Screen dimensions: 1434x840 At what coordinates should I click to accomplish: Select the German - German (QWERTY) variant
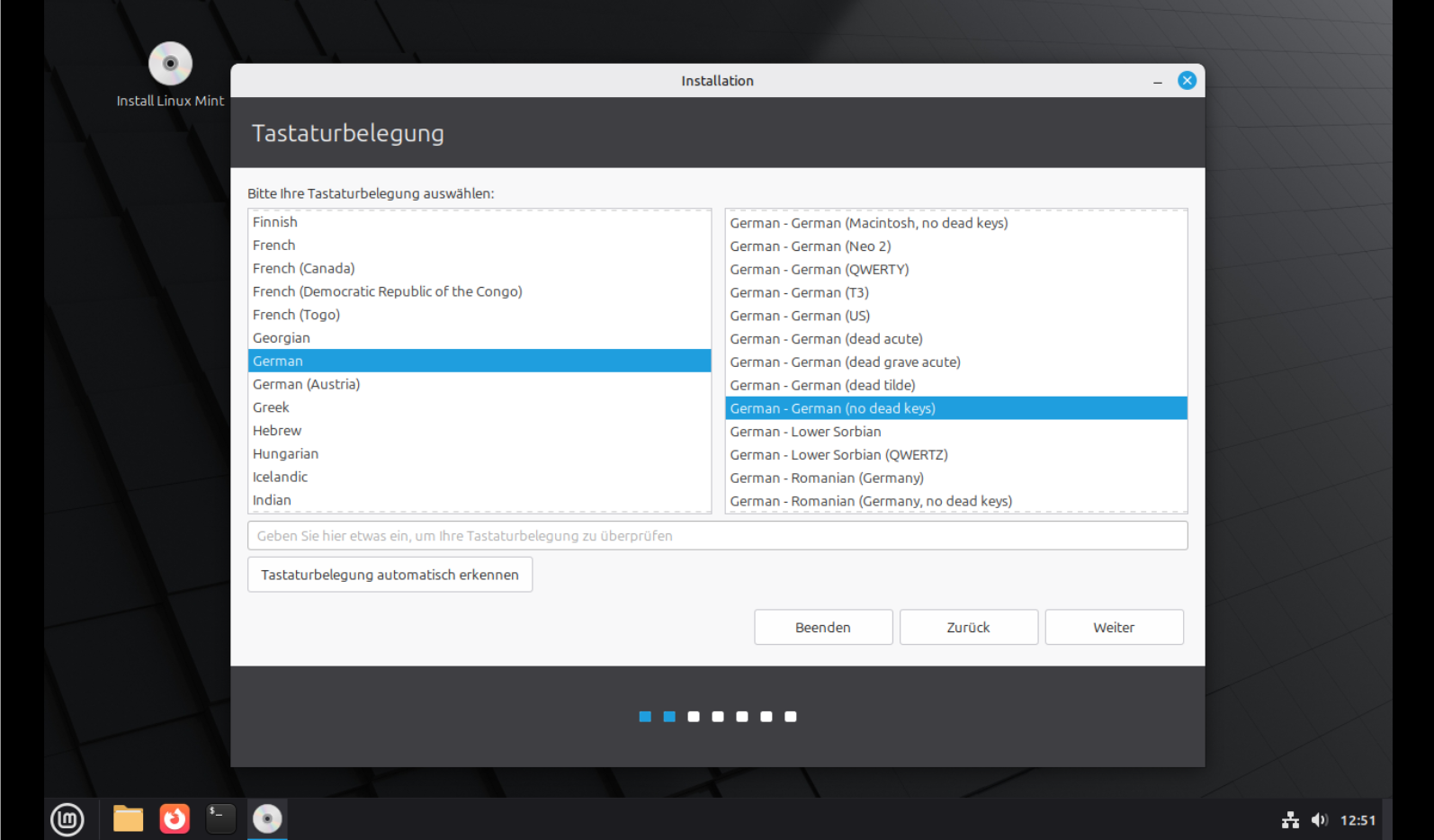[x=820, y=270]
